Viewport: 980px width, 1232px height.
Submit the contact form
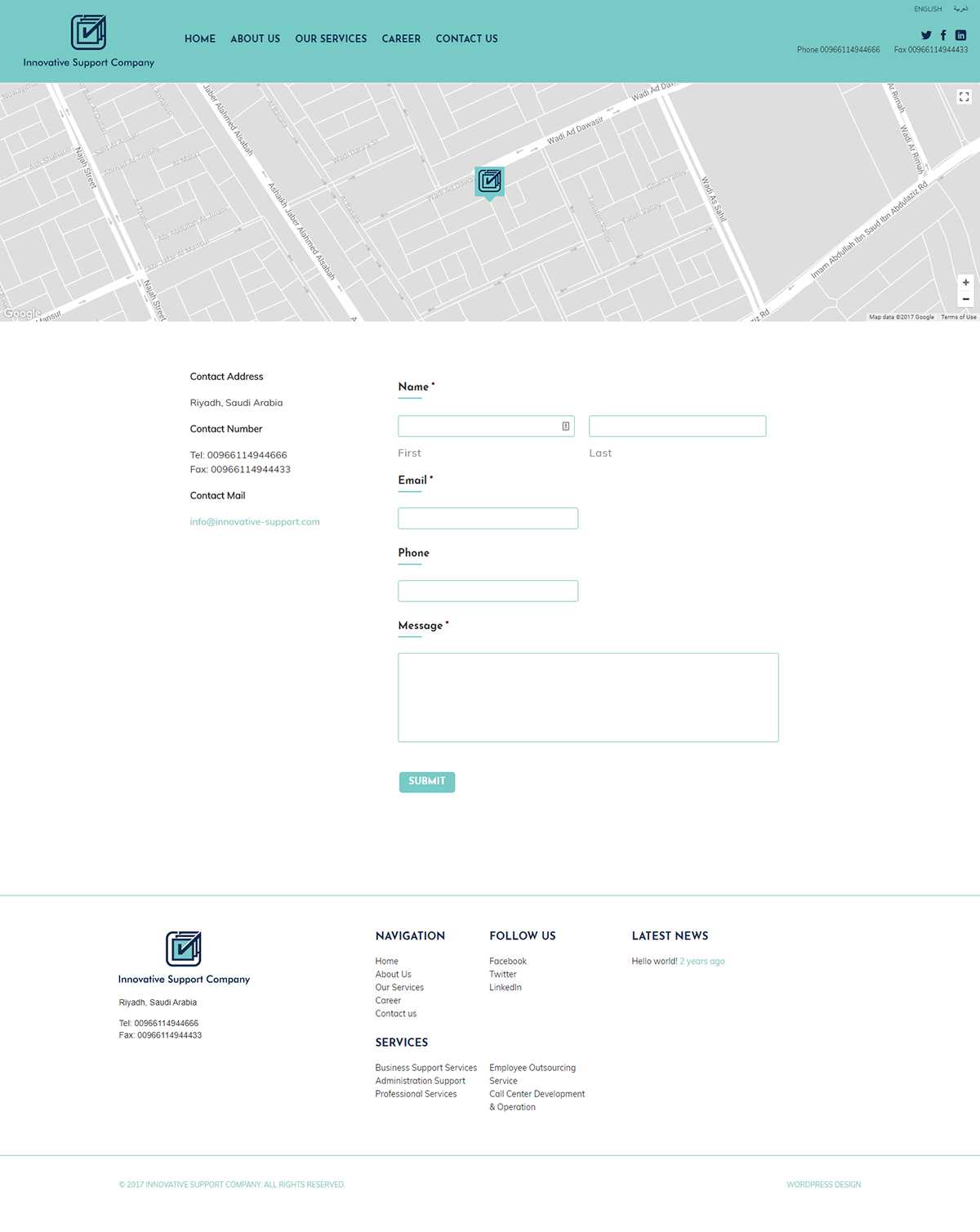(x=426, y=782)
